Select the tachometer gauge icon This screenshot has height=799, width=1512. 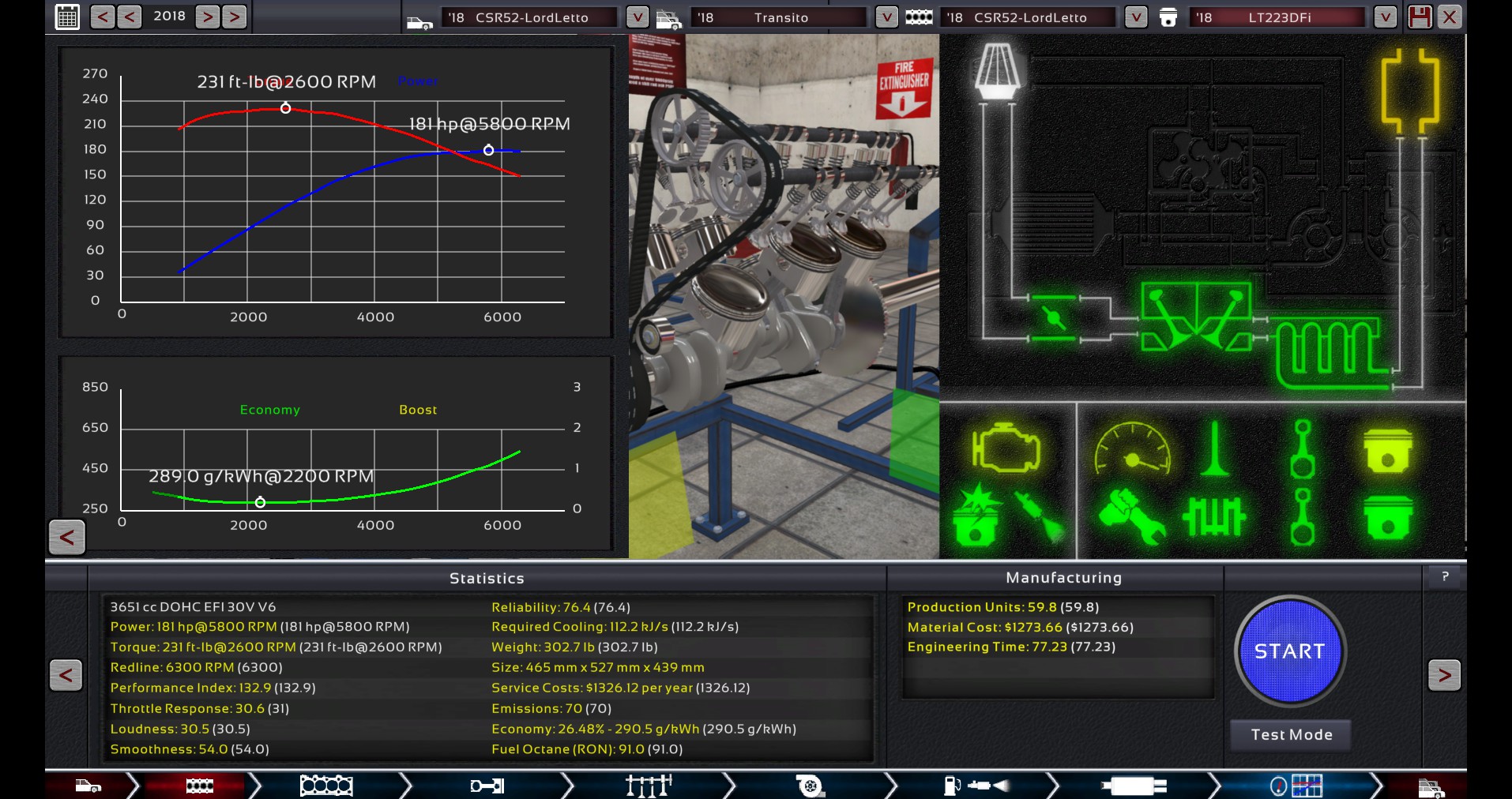[1132, 450]
